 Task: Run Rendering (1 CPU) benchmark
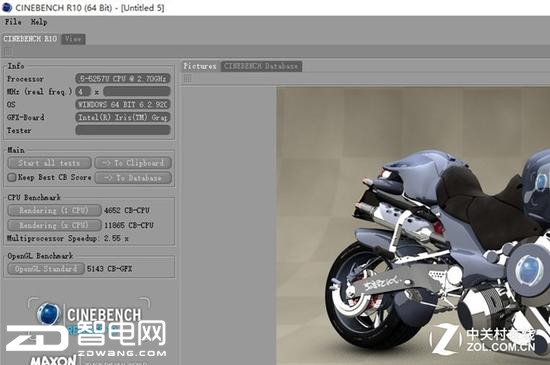(54, 210)
